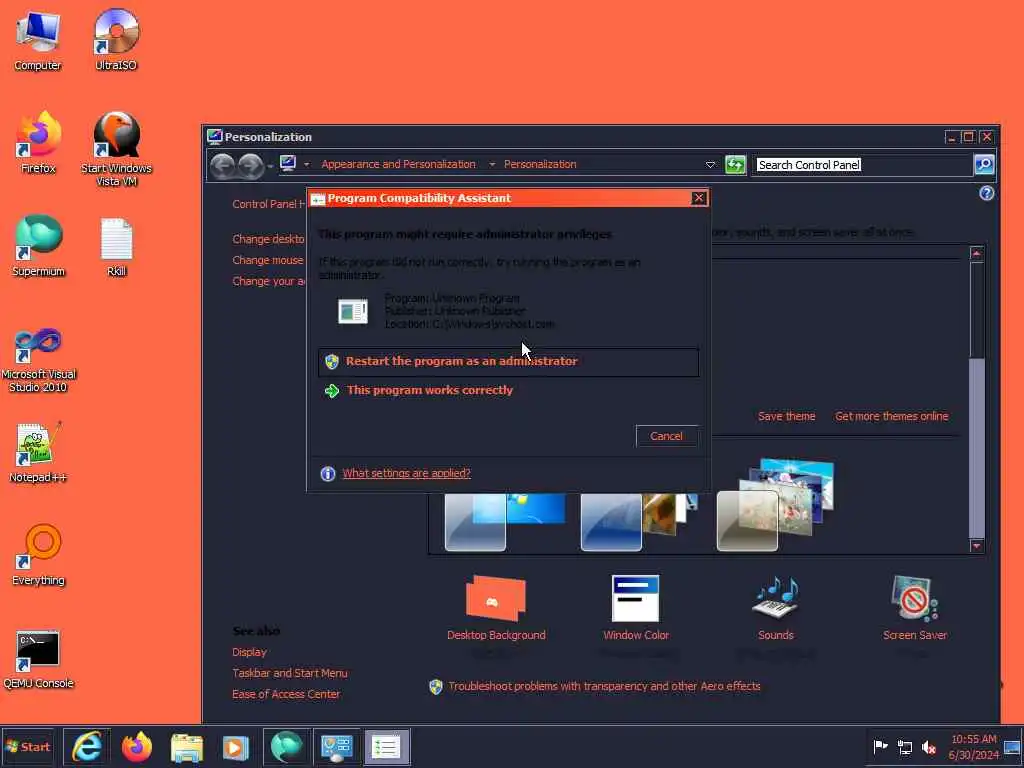
Task: Open What settings are applied link
Action: tap(406, 473)
